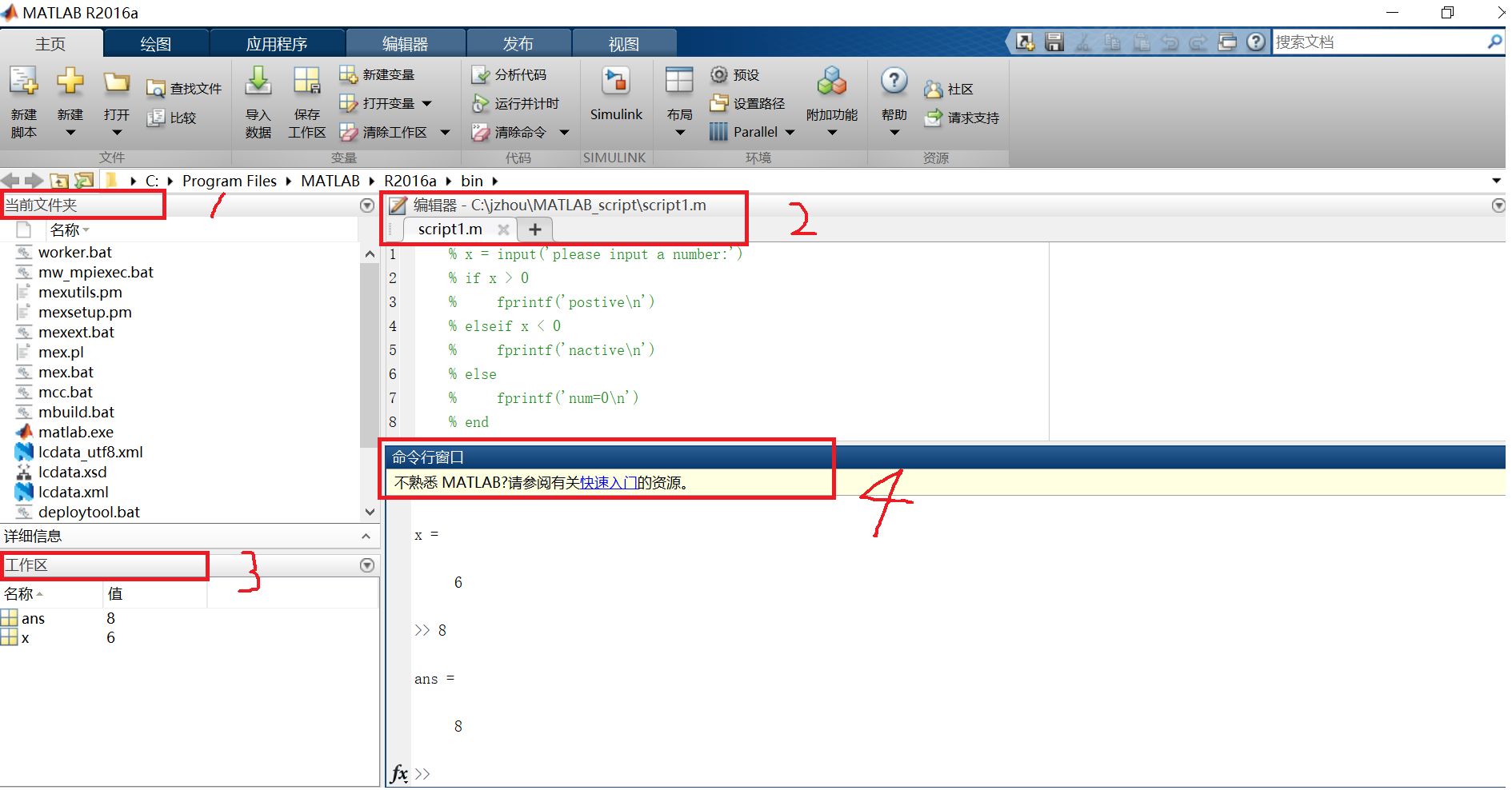Screen dimensions: 1512x790
Task: Open the New (新建) dropdown arrow
Action: click(x=70, y=133)
